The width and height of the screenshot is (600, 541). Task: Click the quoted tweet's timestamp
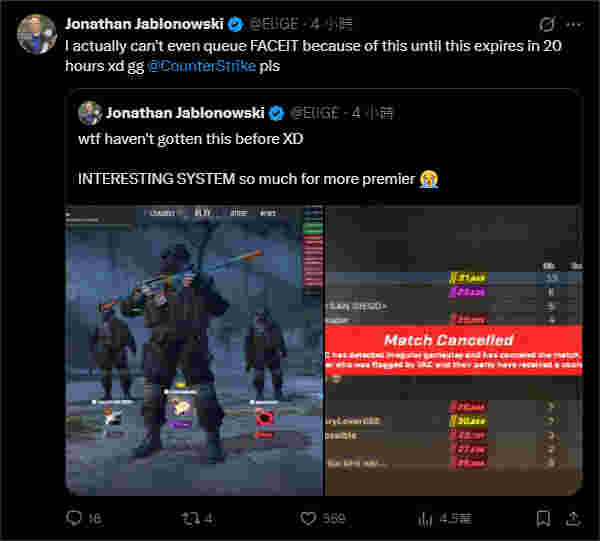[372, 113]
